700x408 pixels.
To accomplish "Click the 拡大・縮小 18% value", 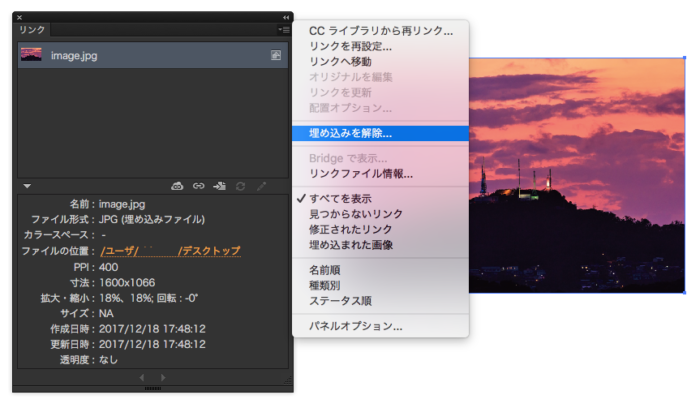I will pyautogui.click(x=148, y=298).
